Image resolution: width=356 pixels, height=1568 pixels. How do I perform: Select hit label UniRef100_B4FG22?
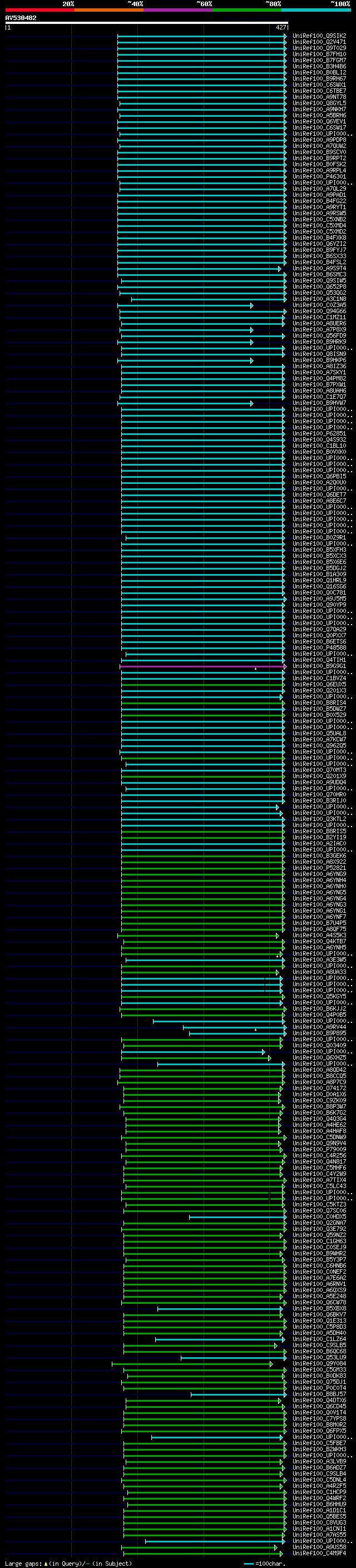[319, 201]
